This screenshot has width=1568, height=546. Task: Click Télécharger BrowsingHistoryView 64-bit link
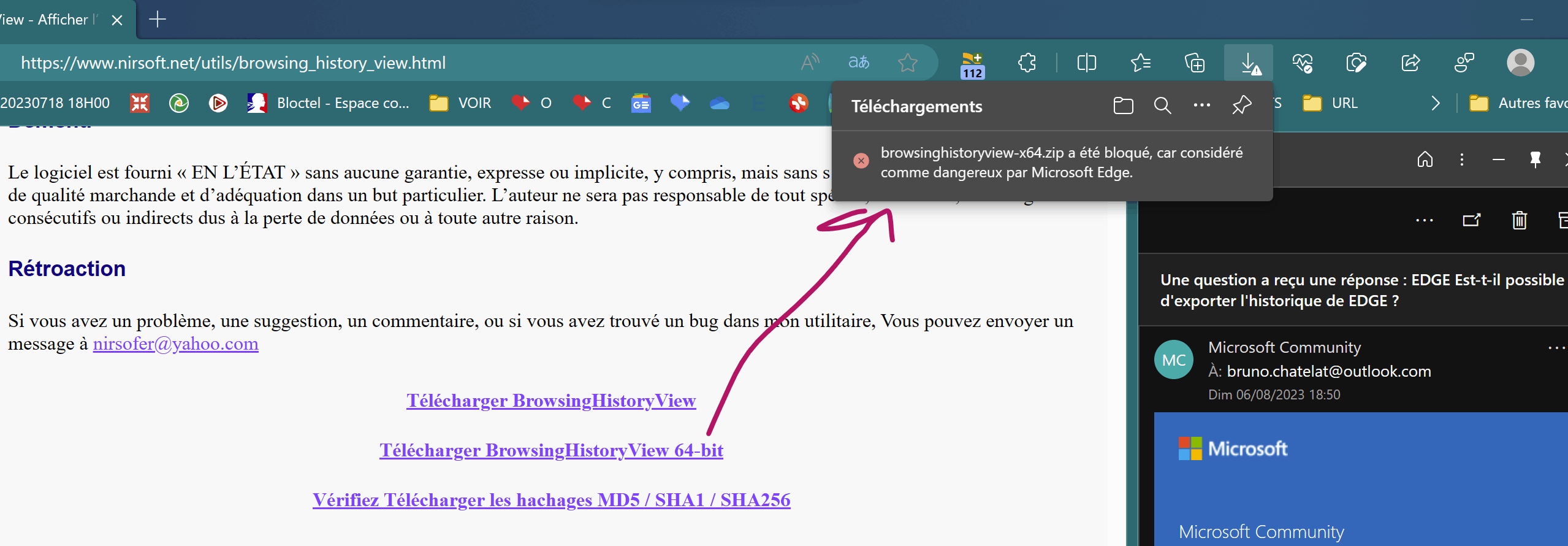pos(551,450)
